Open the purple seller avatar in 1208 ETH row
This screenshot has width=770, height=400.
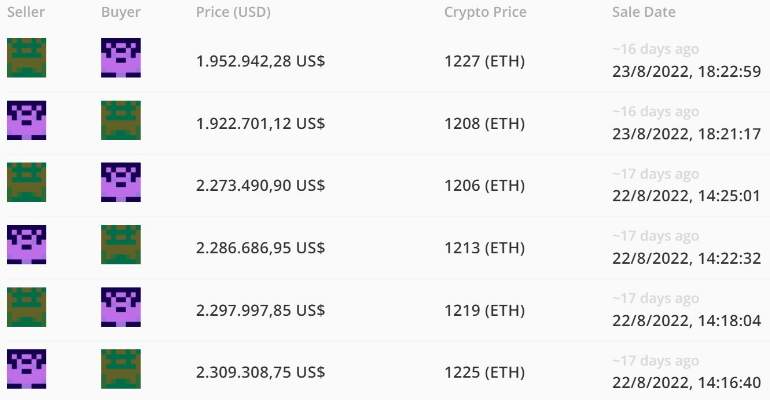(27, 120)
